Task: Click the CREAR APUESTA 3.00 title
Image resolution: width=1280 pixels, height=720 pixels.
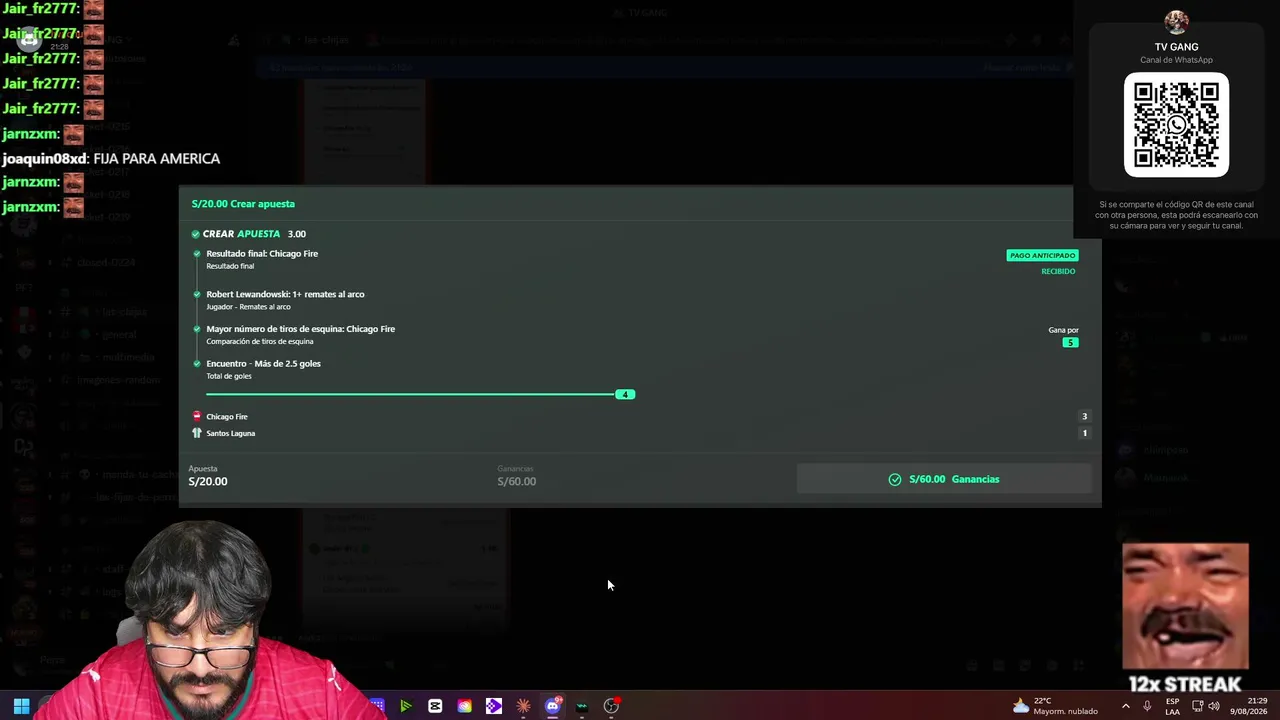Action: 254,234
